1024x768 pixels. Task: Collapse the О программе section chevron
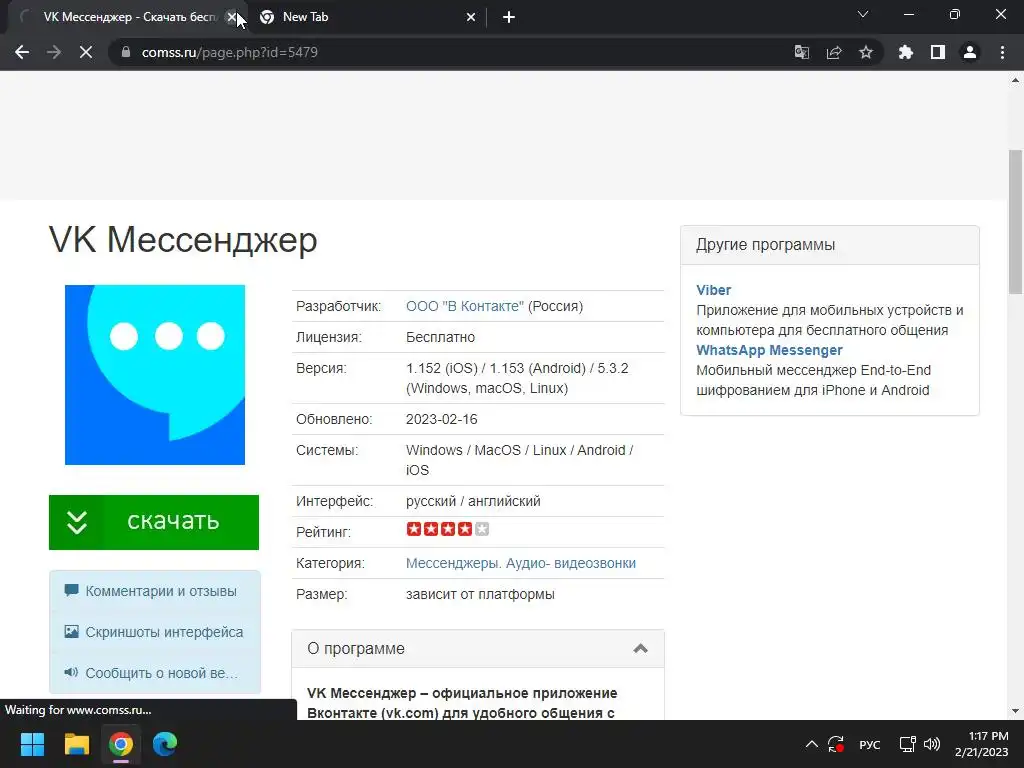641,648
